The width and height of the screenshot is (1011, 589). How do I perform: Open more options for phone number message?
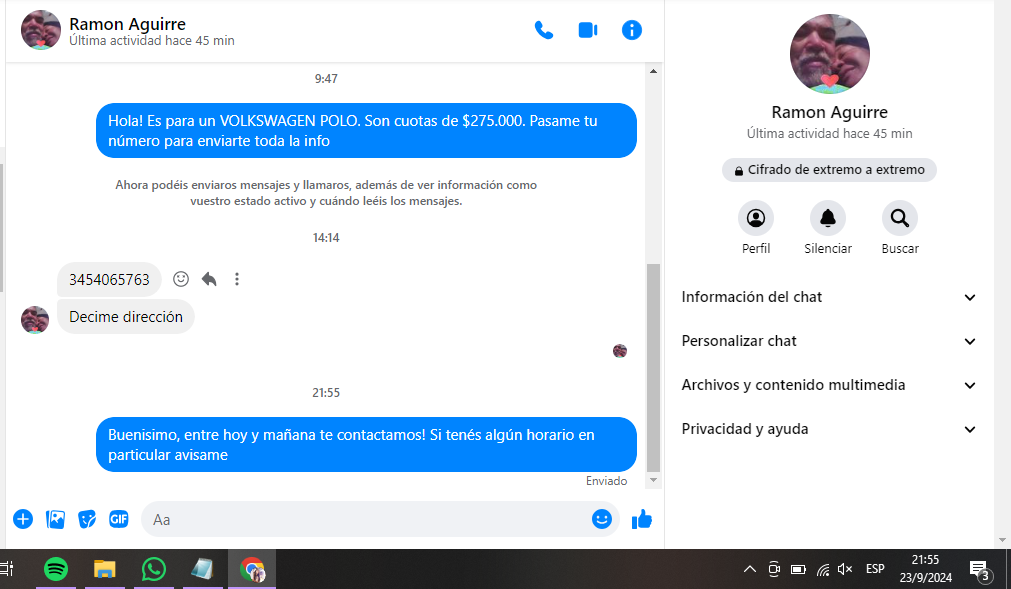237,279
